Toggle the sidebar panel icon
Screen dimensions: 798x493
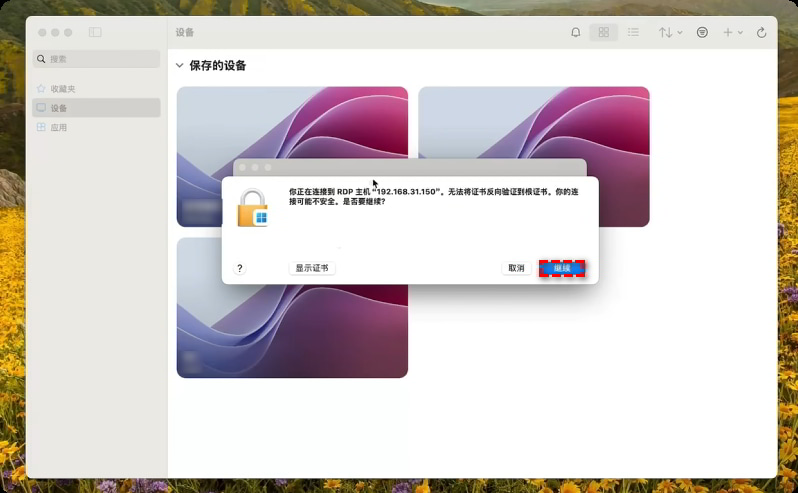point(95,32)
